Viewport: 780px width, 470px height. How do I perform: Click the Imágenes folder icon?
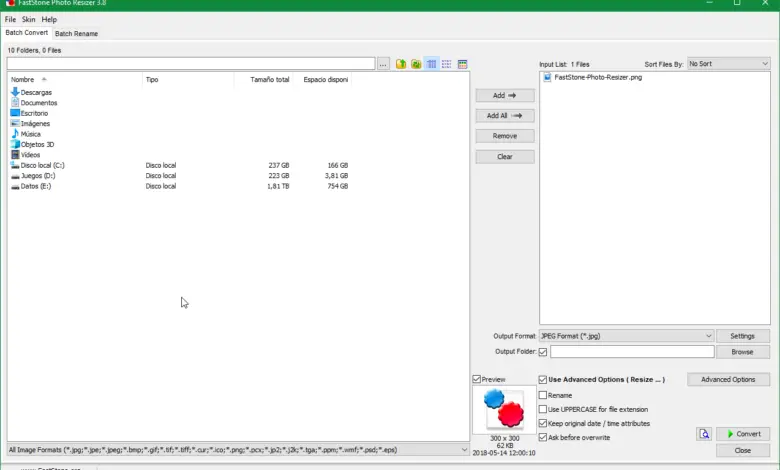[x=15, y=123]
